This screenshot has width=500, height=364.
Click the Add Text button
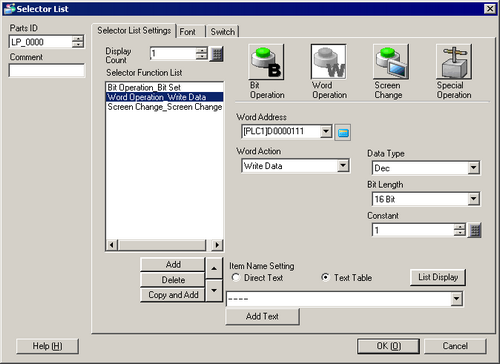(262, 316)
